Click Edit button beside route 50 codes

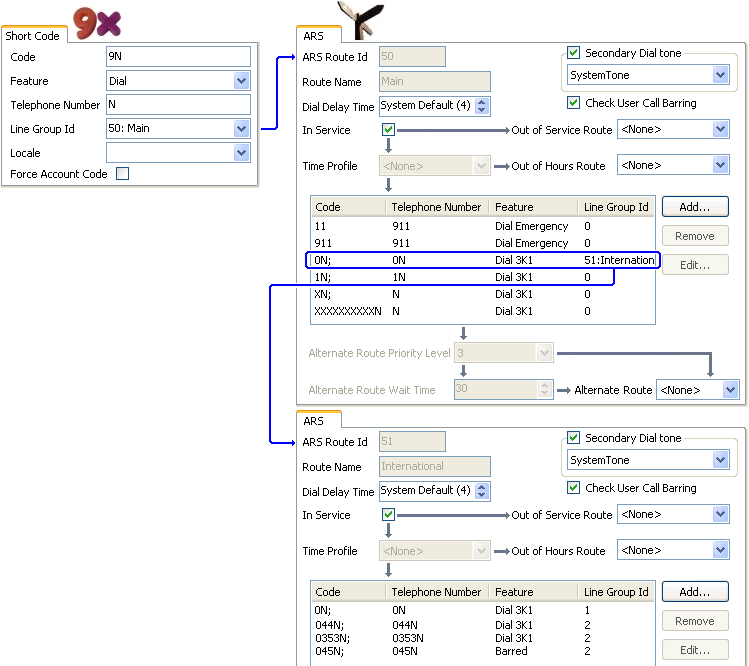pyautogui.click(x=695, y=265)
